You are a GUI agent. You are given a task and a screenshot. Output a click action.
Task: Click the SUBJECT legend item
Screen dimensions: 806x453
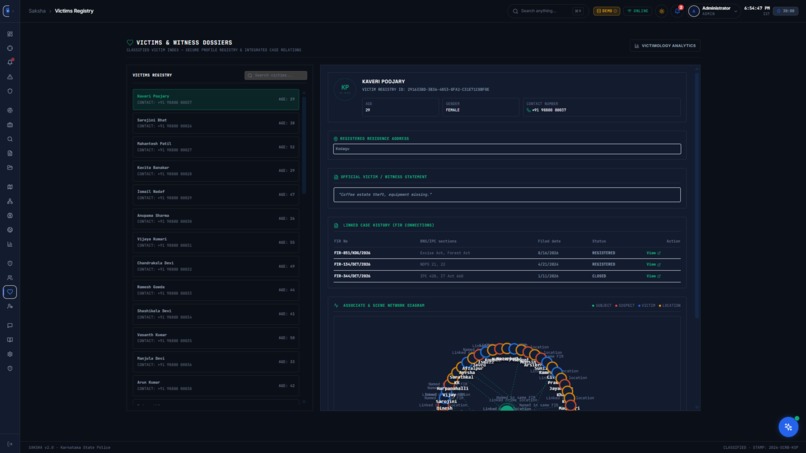pyautogui.click(x=601, y=305)
